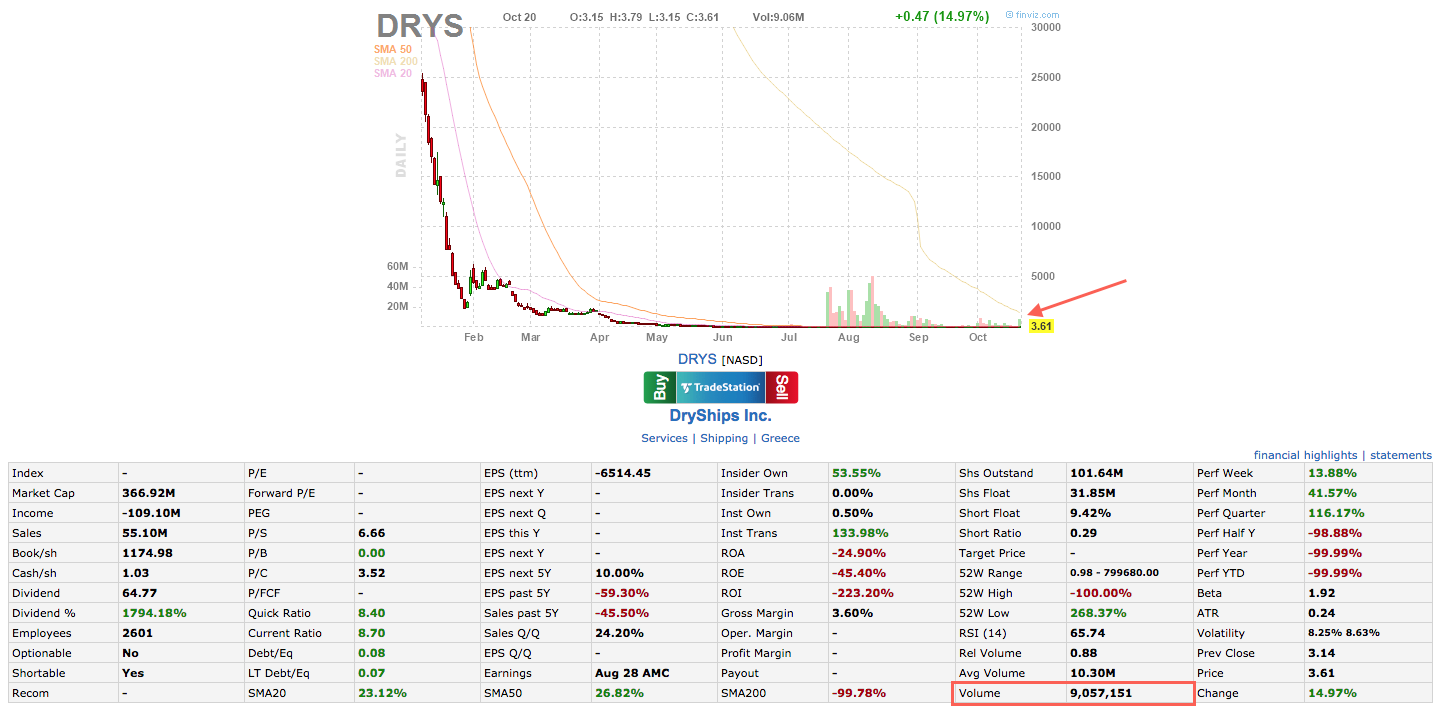Click the 366.92M market cap value
Image resolution: width=1441 pixels, height=710 pixels.
coord(148,493)
